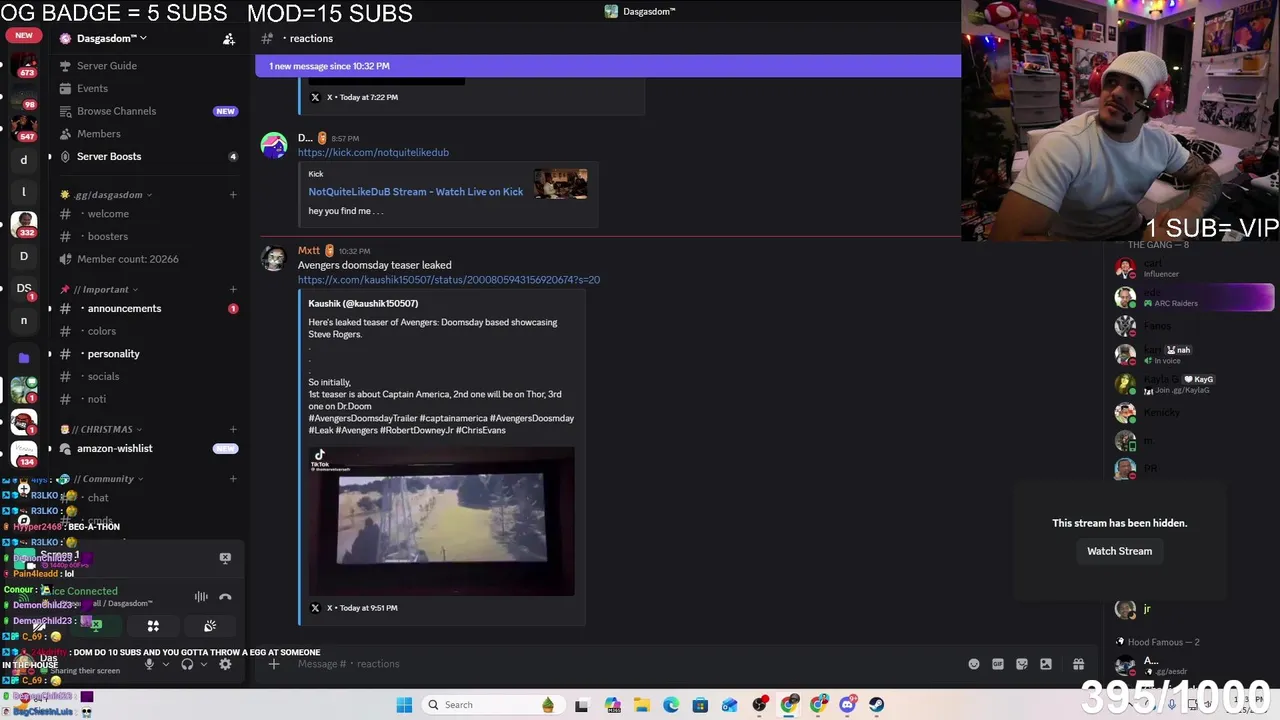Open the voice noise suppression waveform icon

click(x=201, y=597)
